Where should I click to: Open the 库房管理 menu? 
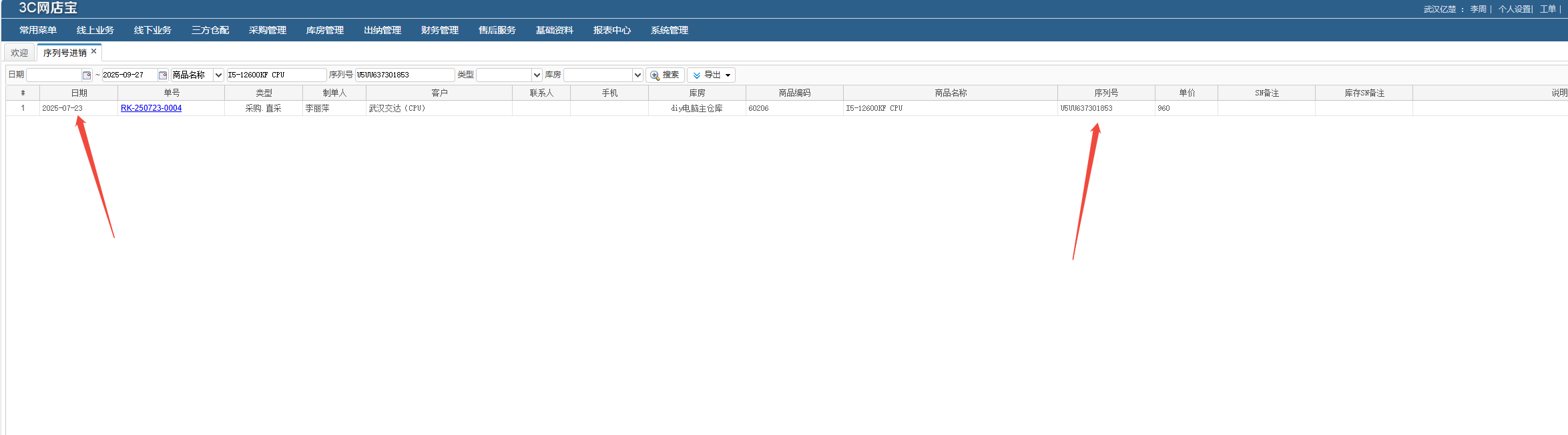coord(324,30)
